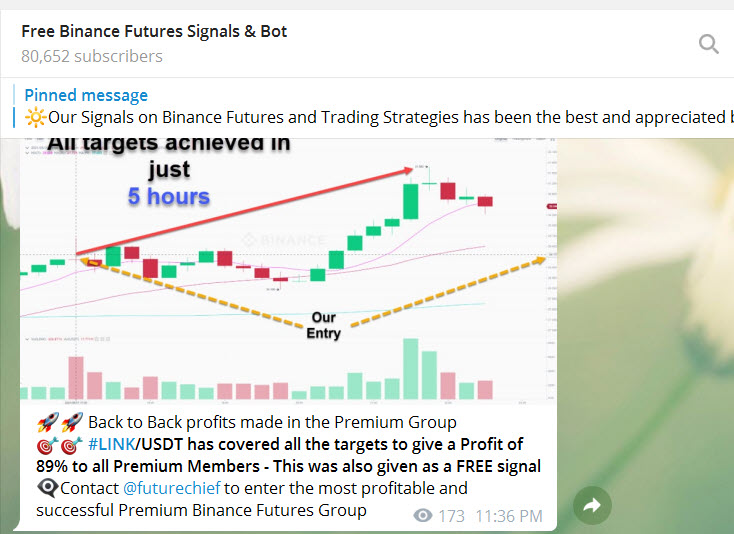The height and width of the screenshot is (534, 734).
Task: Click the 11:36 PM message timestamp
Action: (x=509, y=516)
